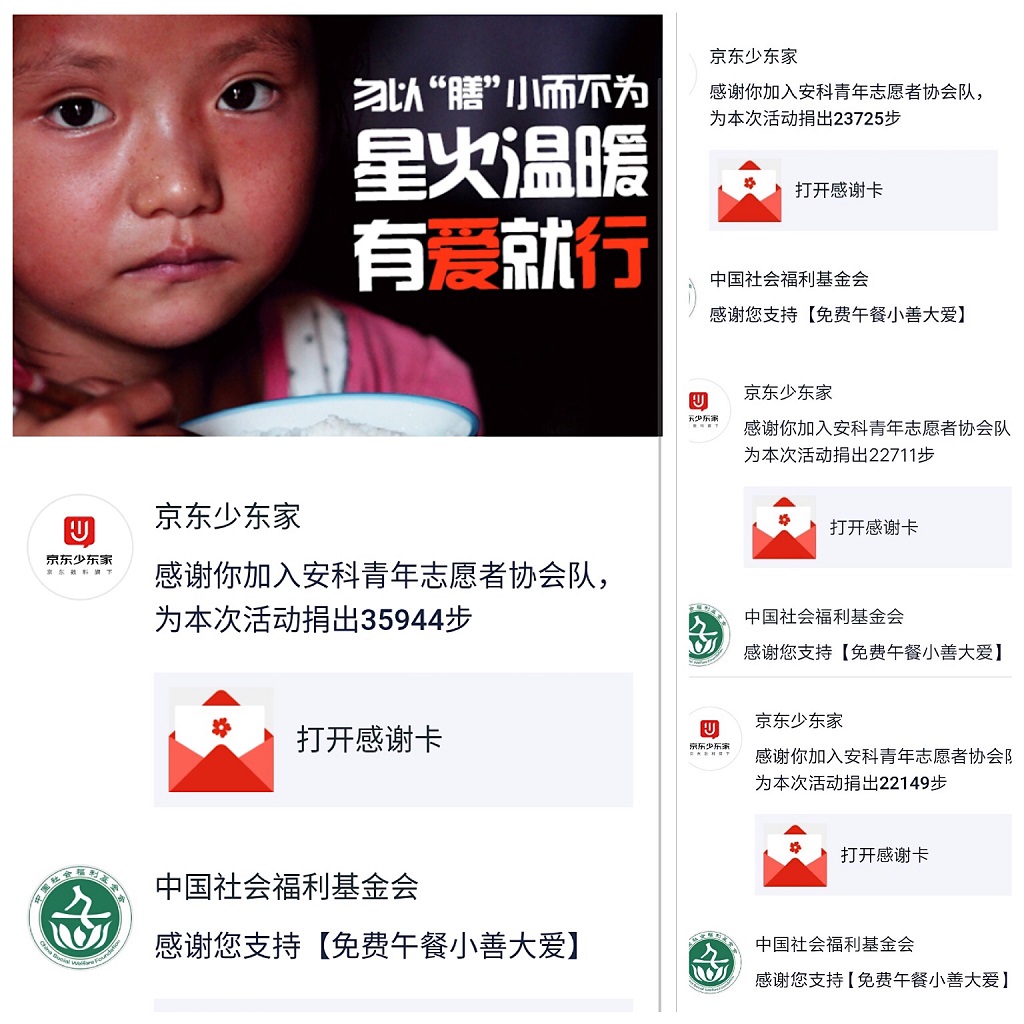The image size is (1024, 1024).
Task: Open the thank-you card under 22149 steps
Action: (883, 854)
